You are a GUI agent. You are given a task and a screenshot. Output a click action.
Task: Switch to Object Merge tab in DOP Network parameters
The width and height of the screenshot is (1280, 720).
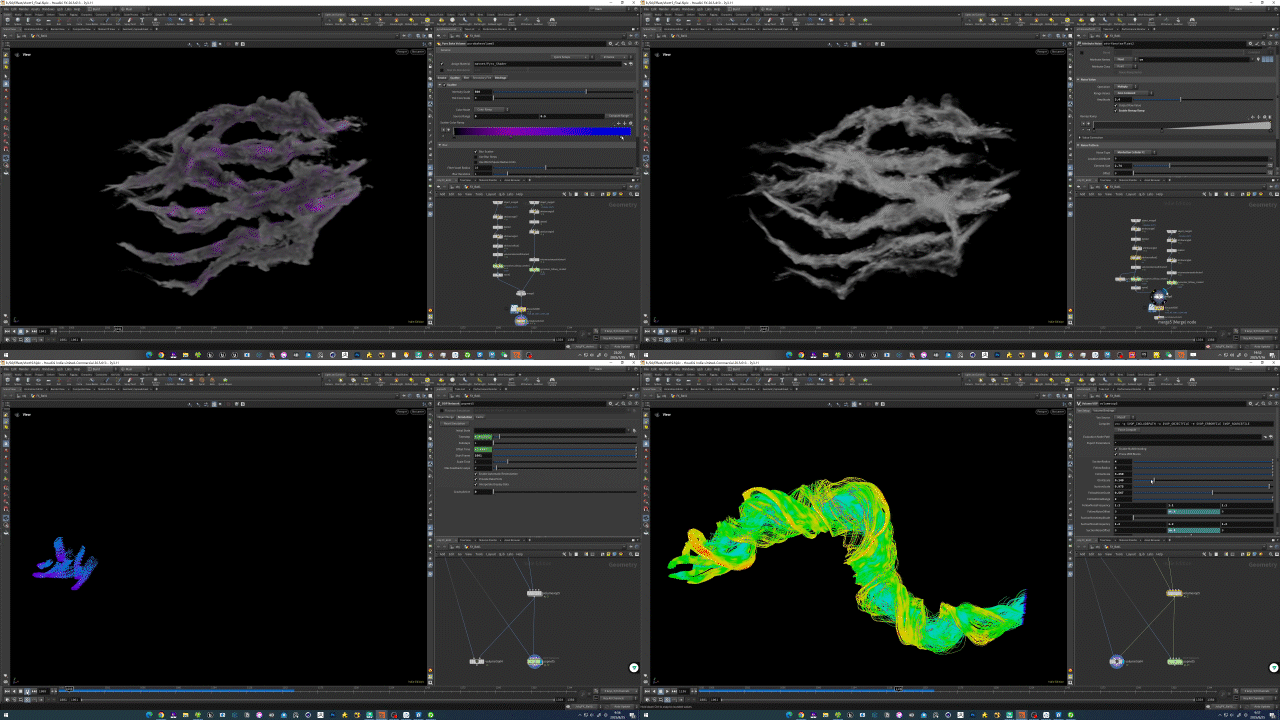[x=445, y=416]
